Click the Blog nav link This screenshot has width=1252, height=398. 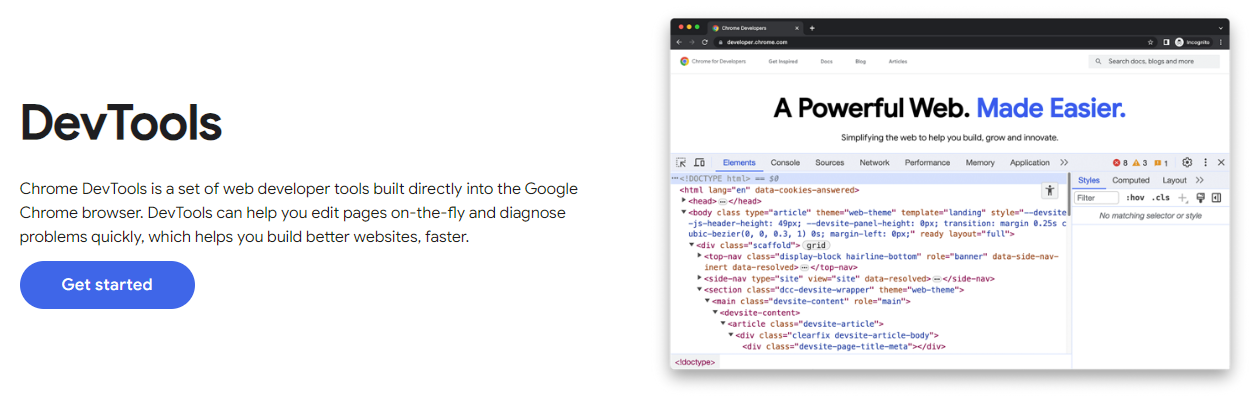(860, 61)
